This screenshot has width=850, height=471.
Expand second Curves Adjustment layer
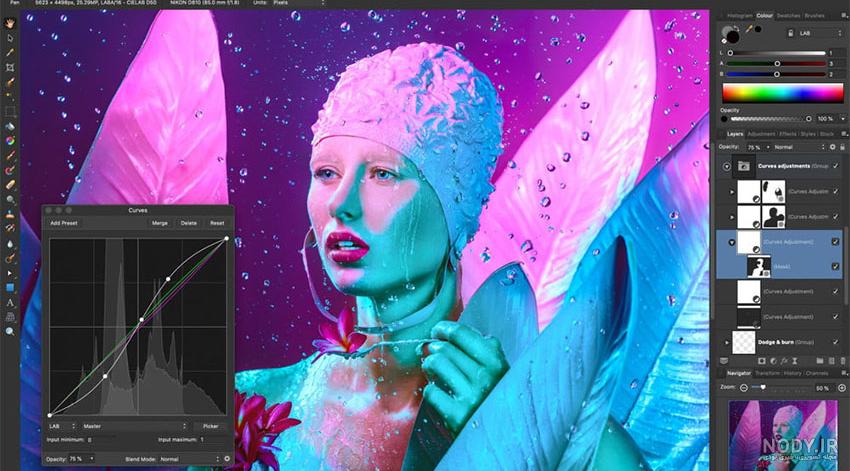coord(731,217)
